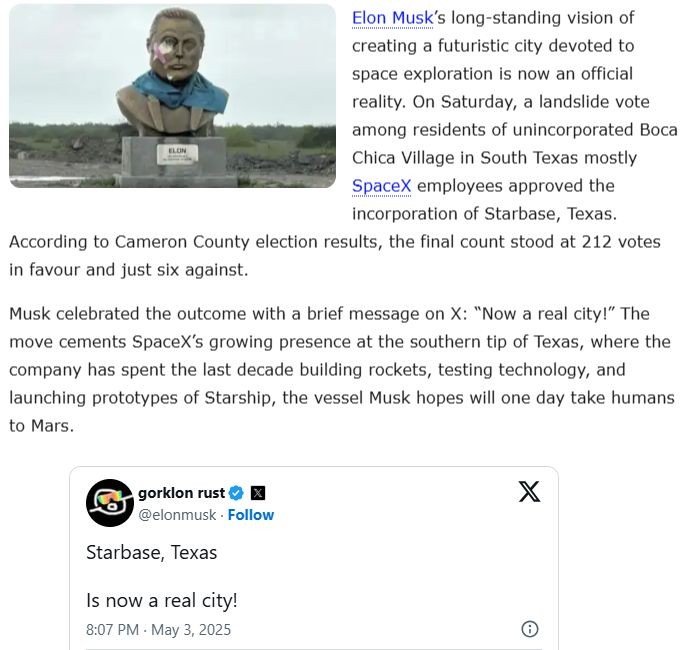Click the "Starbase, Texas" tweet text

click(x=152, y=553)
